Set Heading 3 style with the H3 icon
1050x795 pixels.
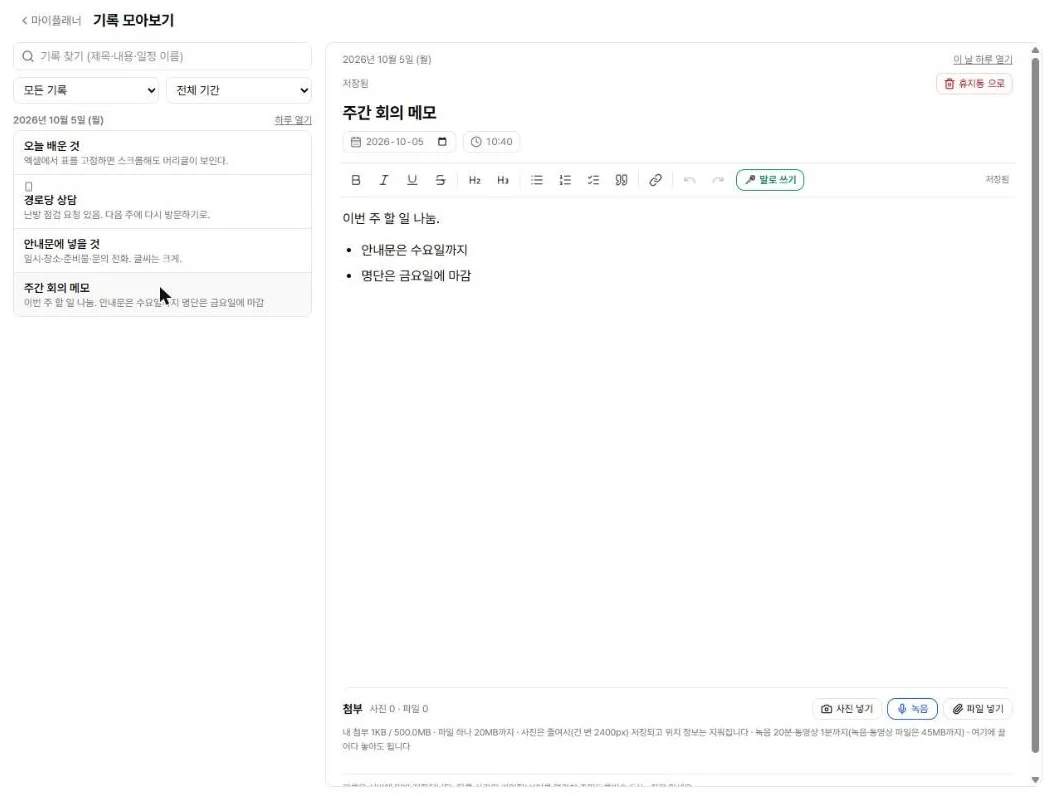click(x=503, y=179)
